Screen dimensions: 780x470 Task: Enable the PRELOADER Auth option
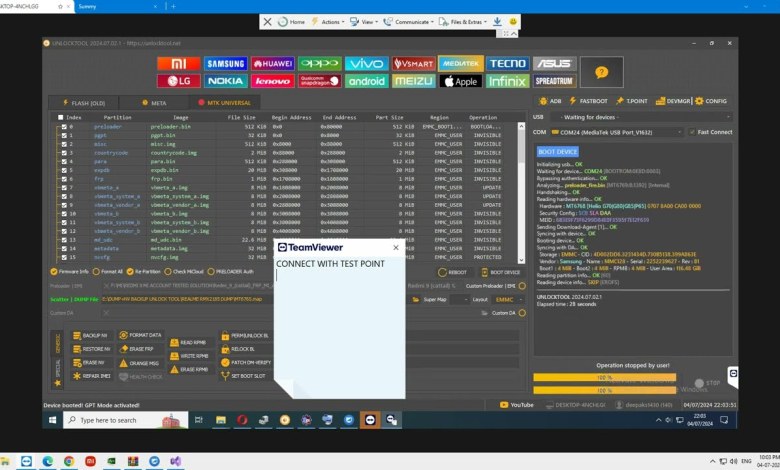tap(231, 272)
